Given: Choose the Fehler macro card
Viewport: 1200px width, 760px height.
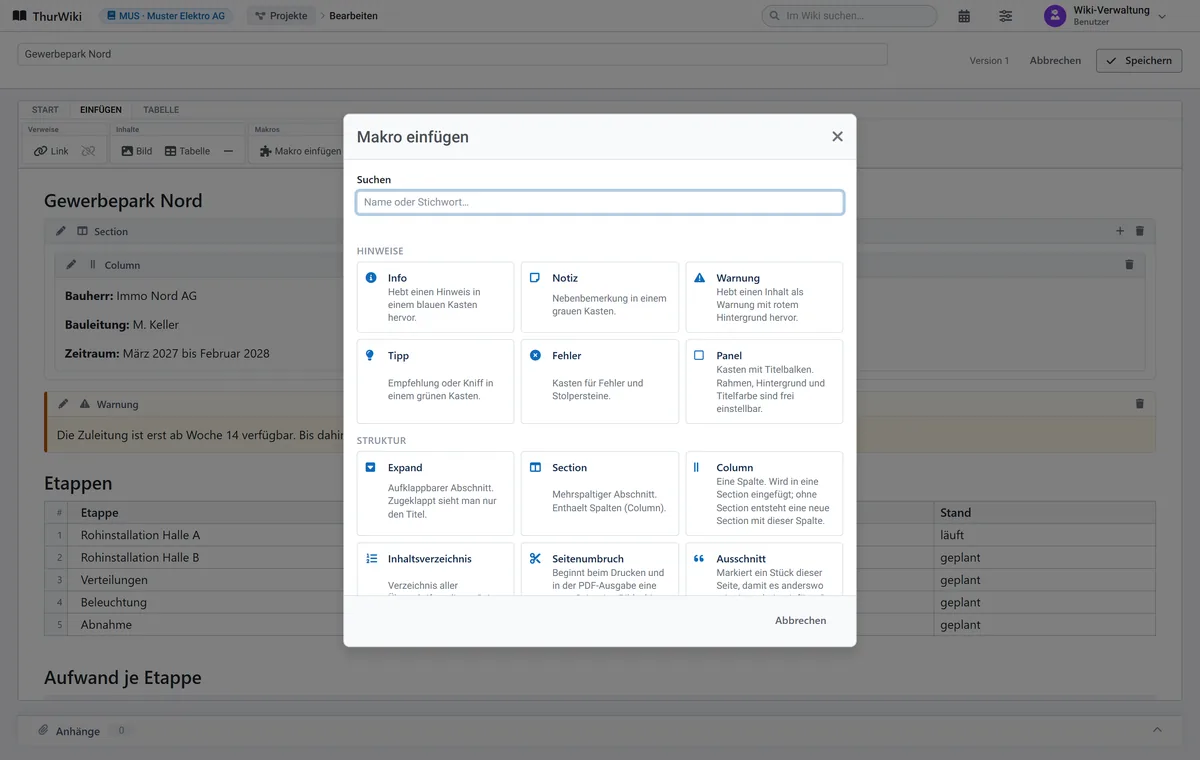Looking at the screenshot, I should click(x=600, y=381).
